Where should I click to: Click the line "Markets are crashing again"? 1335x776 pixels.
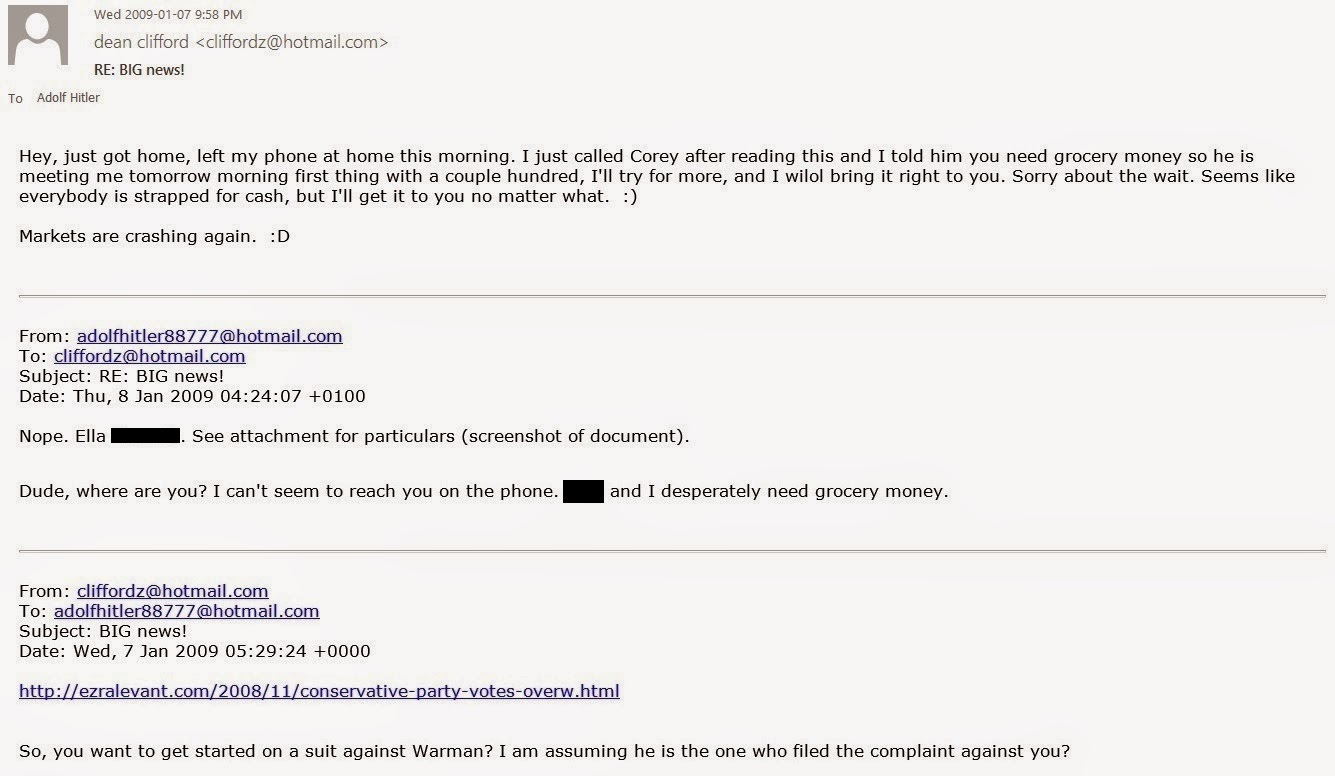(154, 237)
